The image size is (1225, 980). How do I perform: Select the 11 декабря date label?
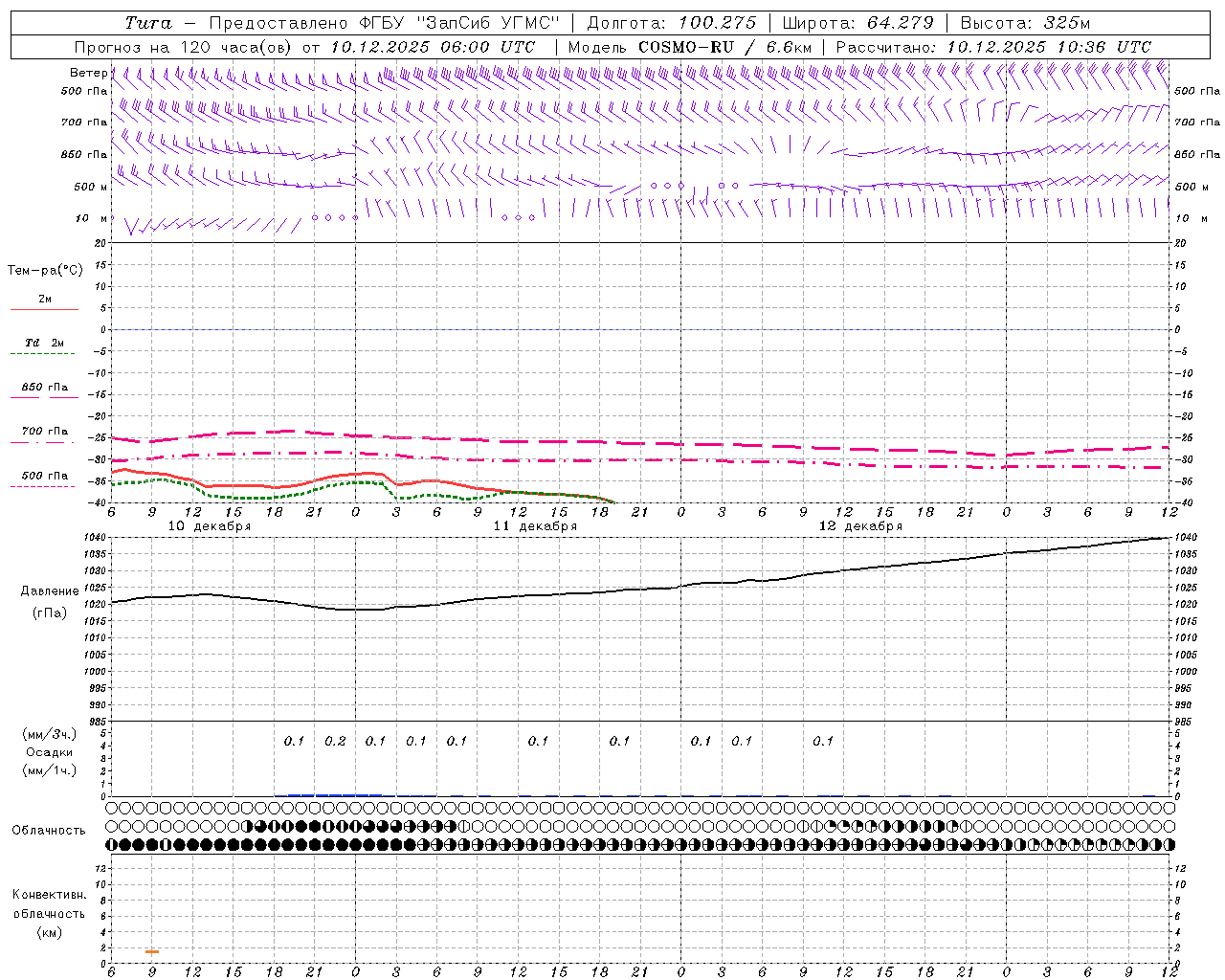click(x=535, y=526)
